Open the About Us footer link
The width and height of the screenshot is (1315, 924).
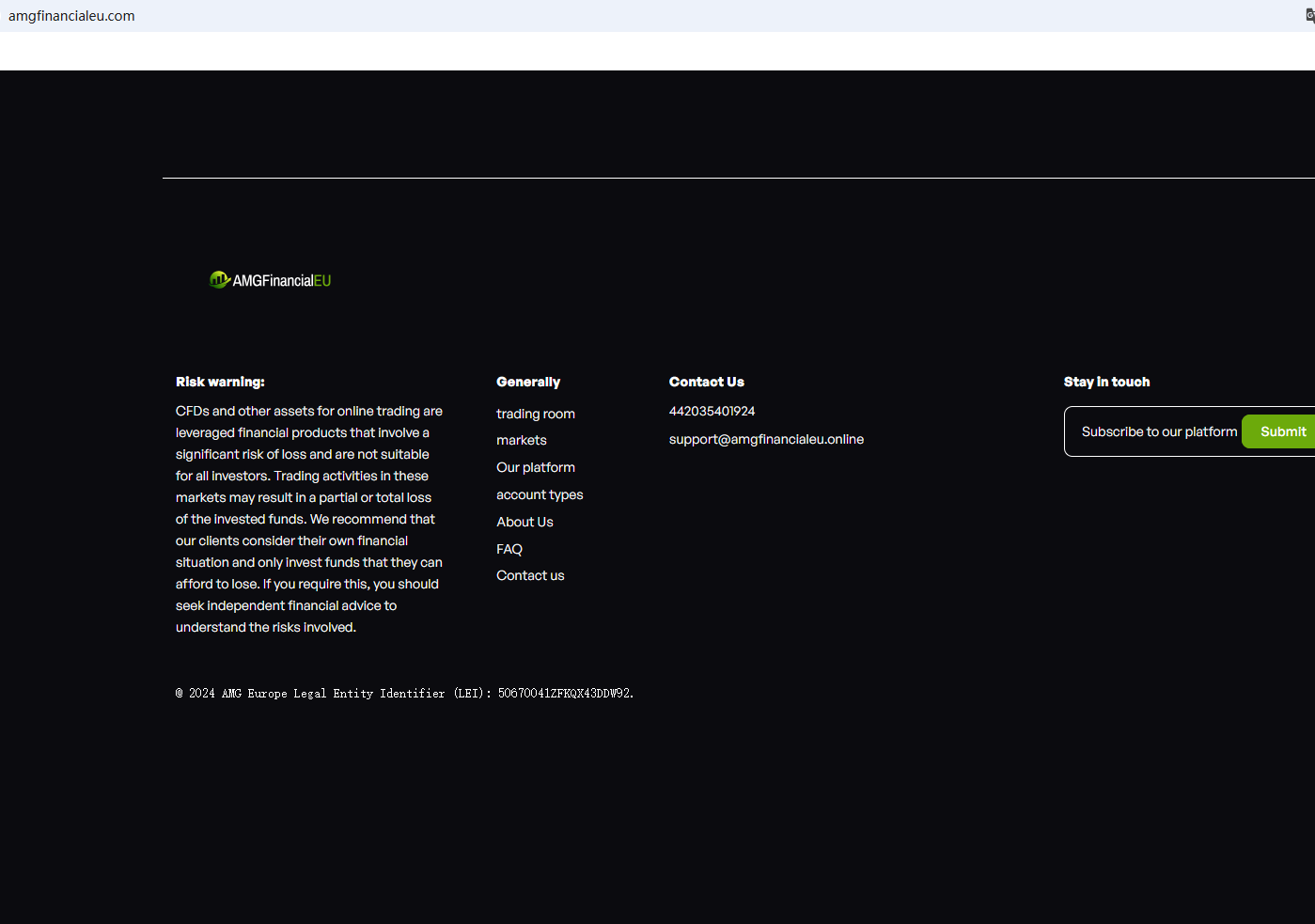tap(524, 522)
